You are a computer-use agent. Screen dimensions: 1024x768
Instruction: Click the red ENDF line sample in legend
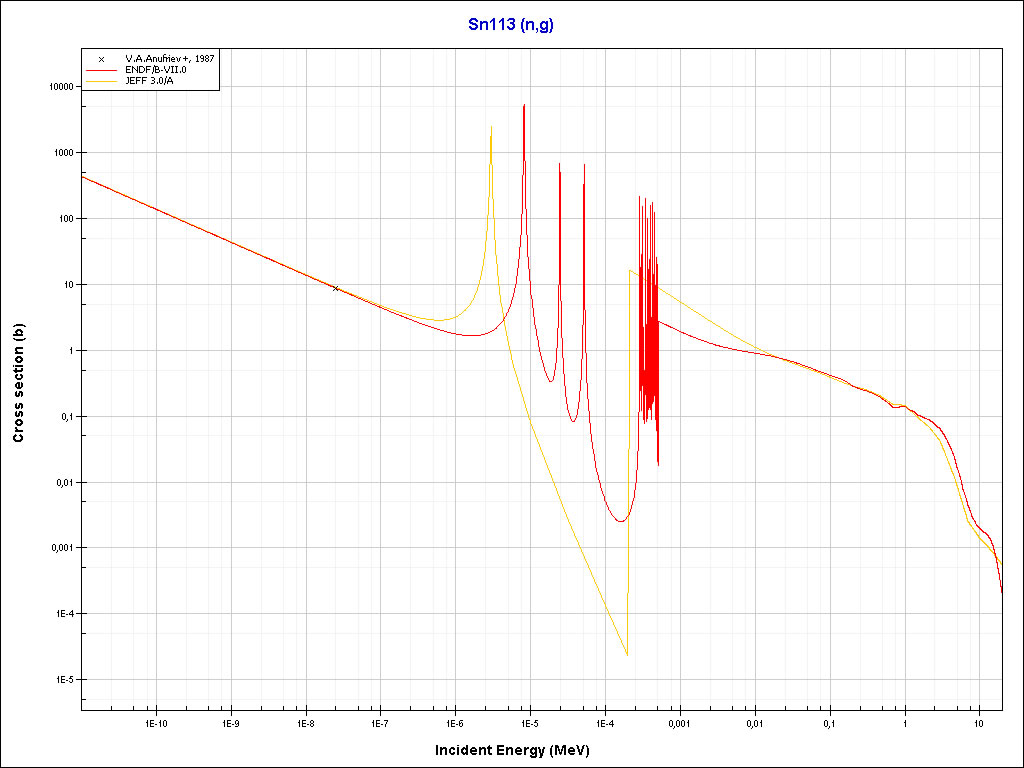coord(101,70)
